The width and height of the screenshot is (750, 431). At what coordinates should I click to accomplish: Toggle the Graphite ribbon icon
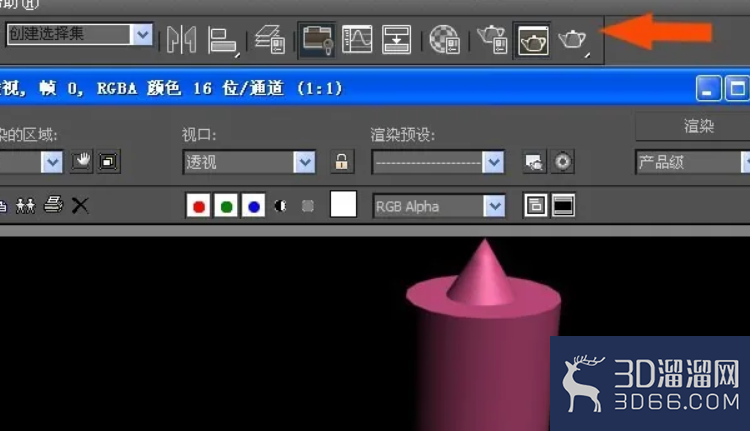tap(316, 40)
